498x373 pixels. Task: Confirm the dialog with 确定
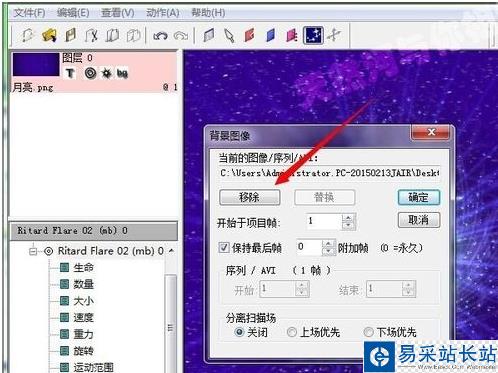(x=419, y=197)
